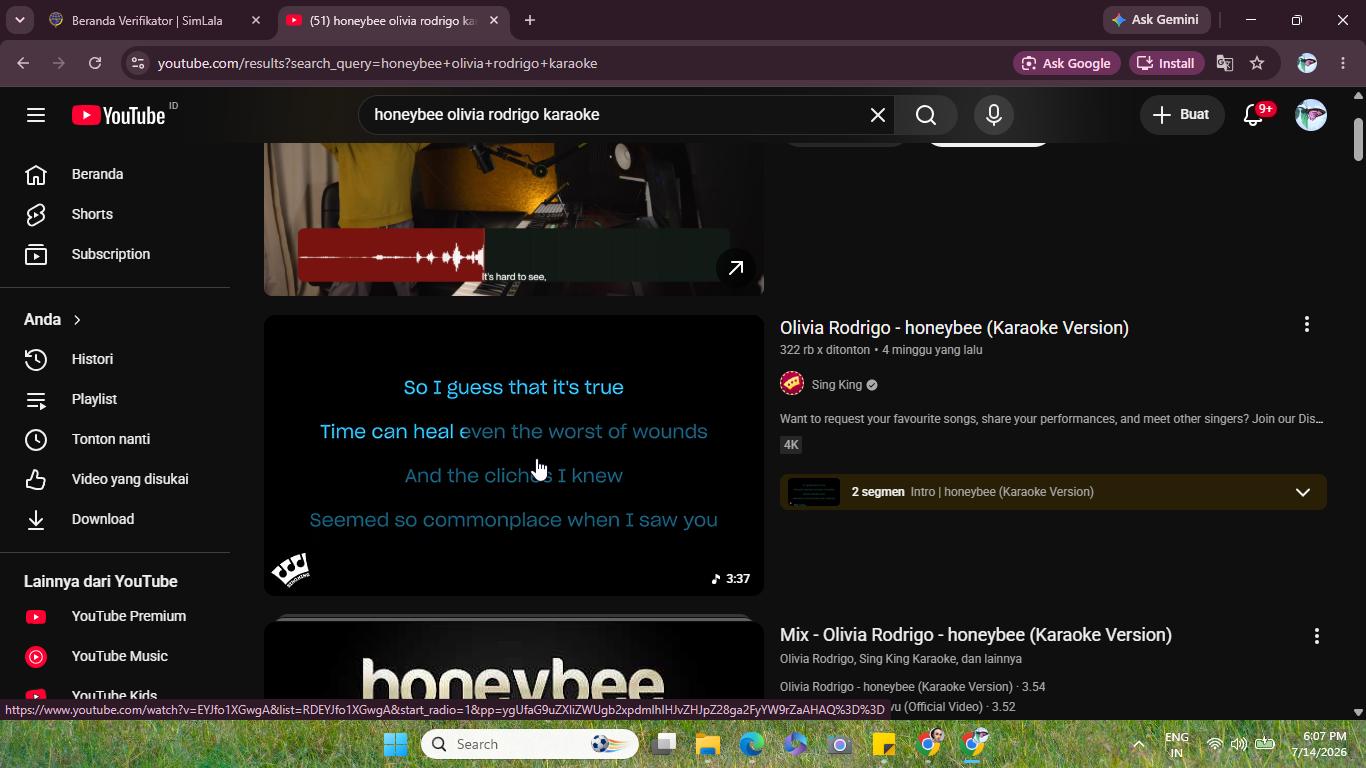The height and width of the screenshot is (768, 1366).
Task: Bookmark this page with the star
Action: click(x=1257, y=63)
